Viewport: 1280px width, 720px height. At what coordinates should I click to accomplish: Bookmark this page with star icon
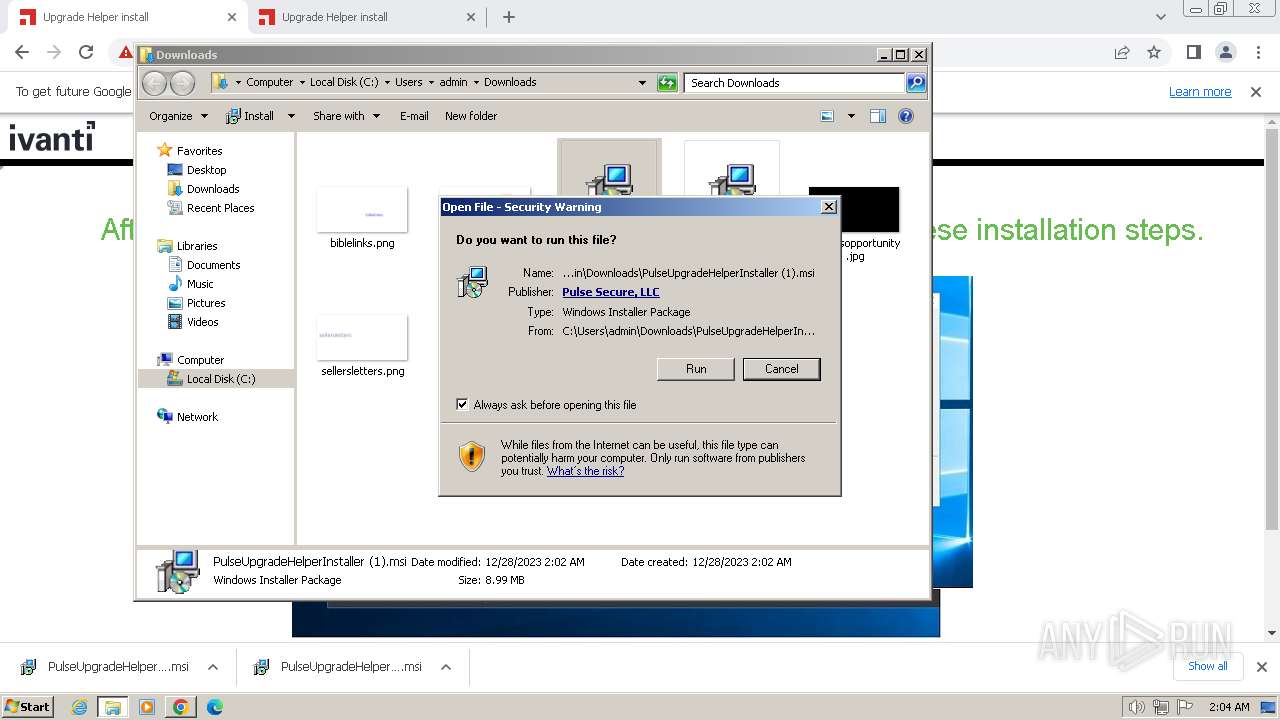click(x=1154, y=52)
